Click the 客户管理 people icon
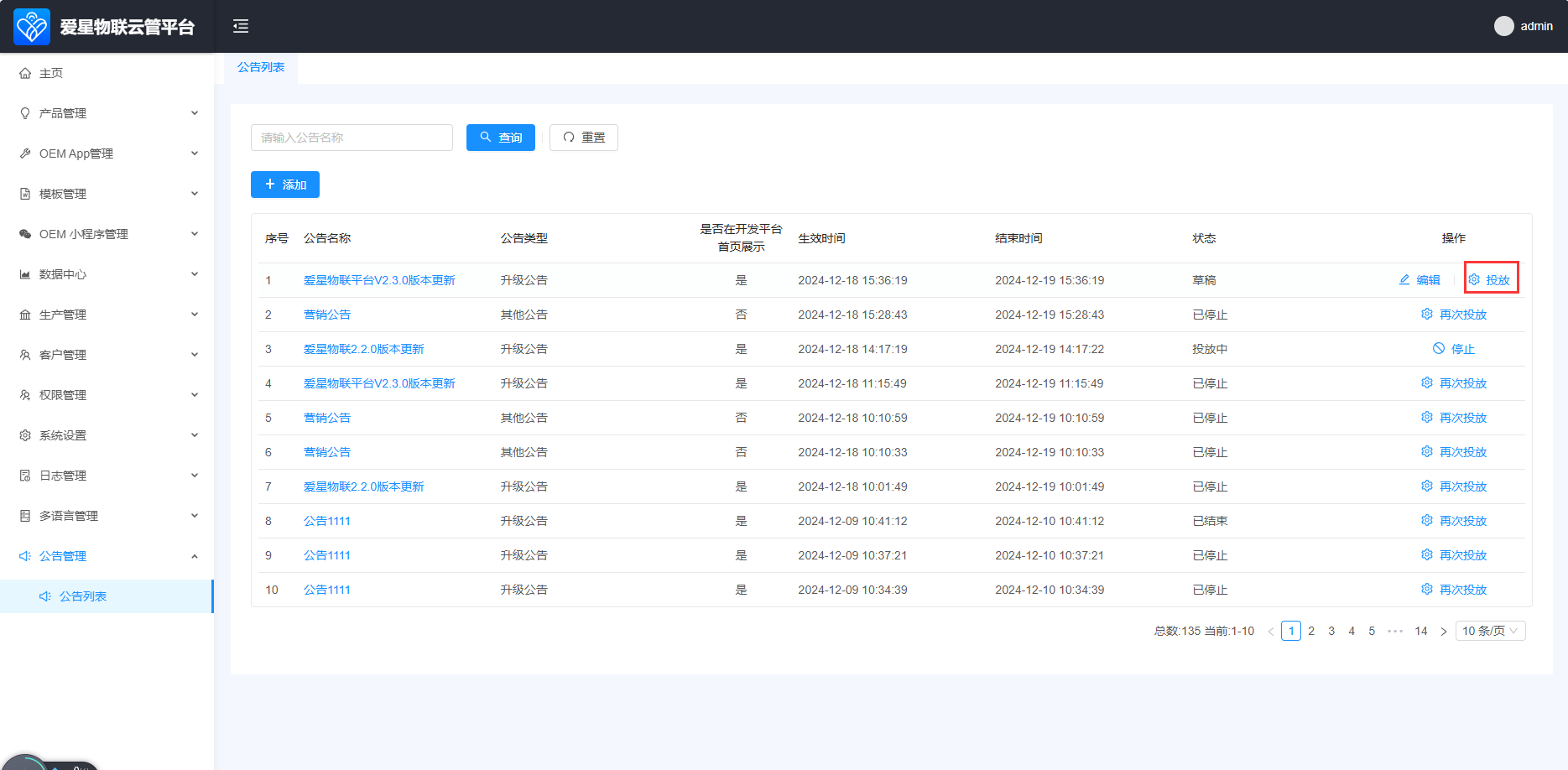1568x770 pixels. pos(25,355)
